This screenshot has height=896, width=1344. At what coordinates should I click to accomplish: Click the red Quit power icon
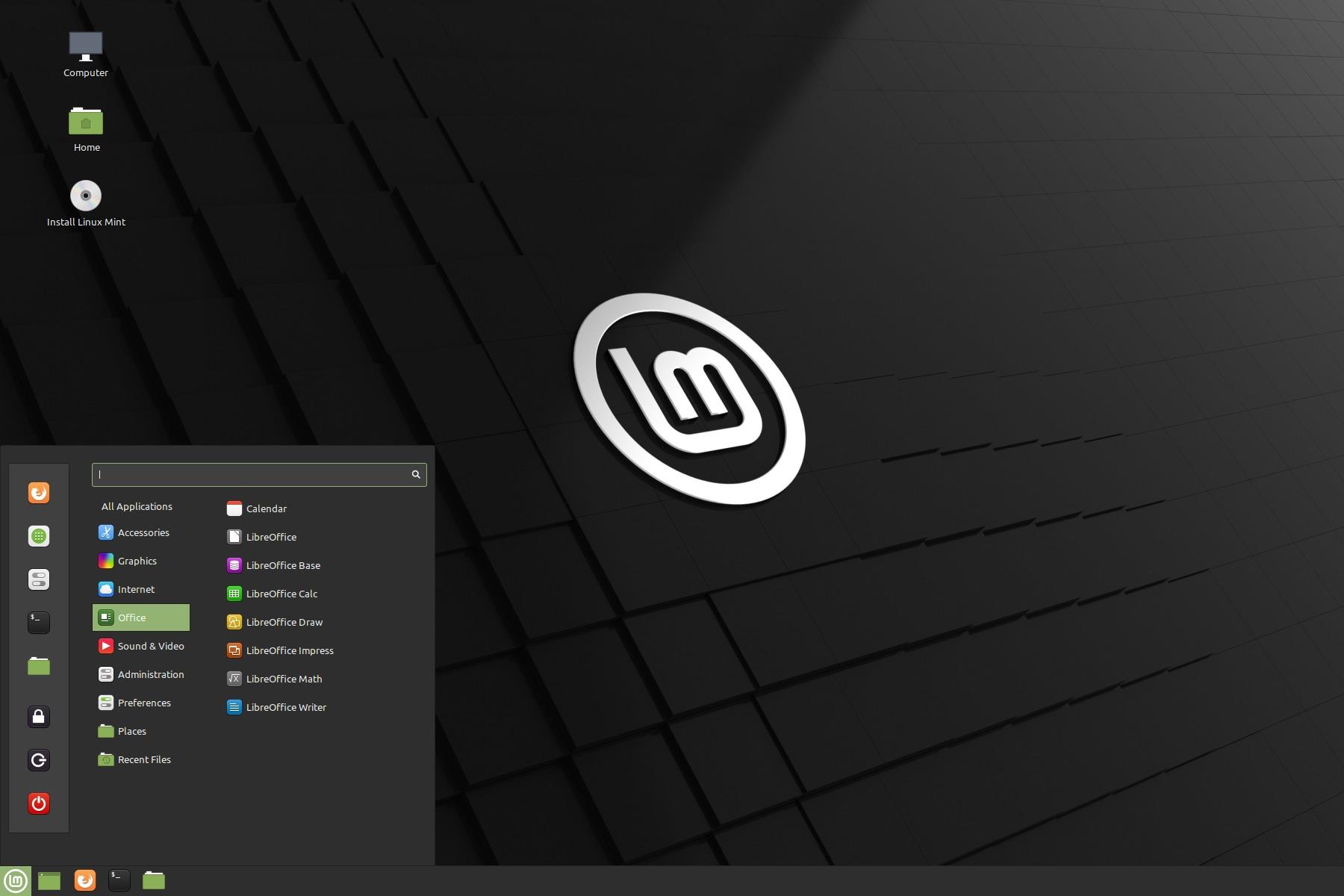pyautogui.click(x=39, y=803)
